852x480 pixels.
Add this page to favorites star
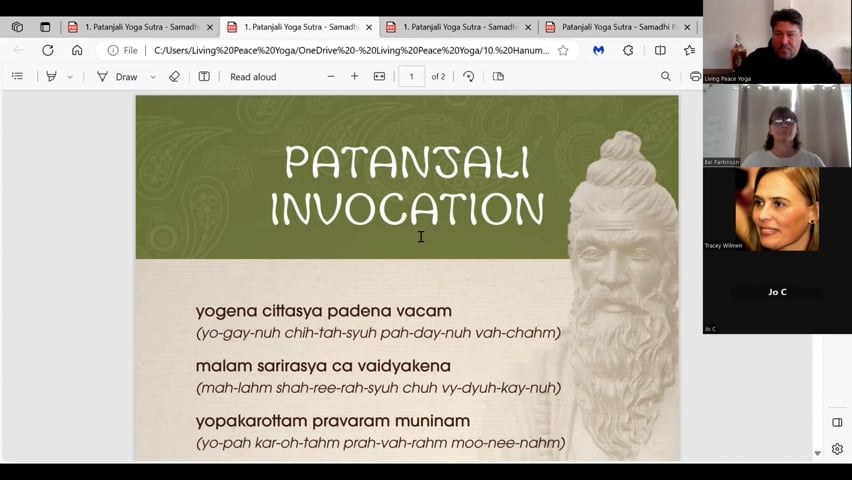point(563,50)
